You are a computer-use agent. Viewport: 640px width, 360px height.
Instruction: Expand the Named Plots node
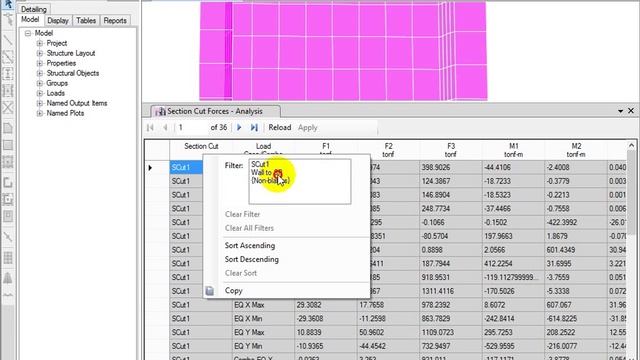coord(40,113)
